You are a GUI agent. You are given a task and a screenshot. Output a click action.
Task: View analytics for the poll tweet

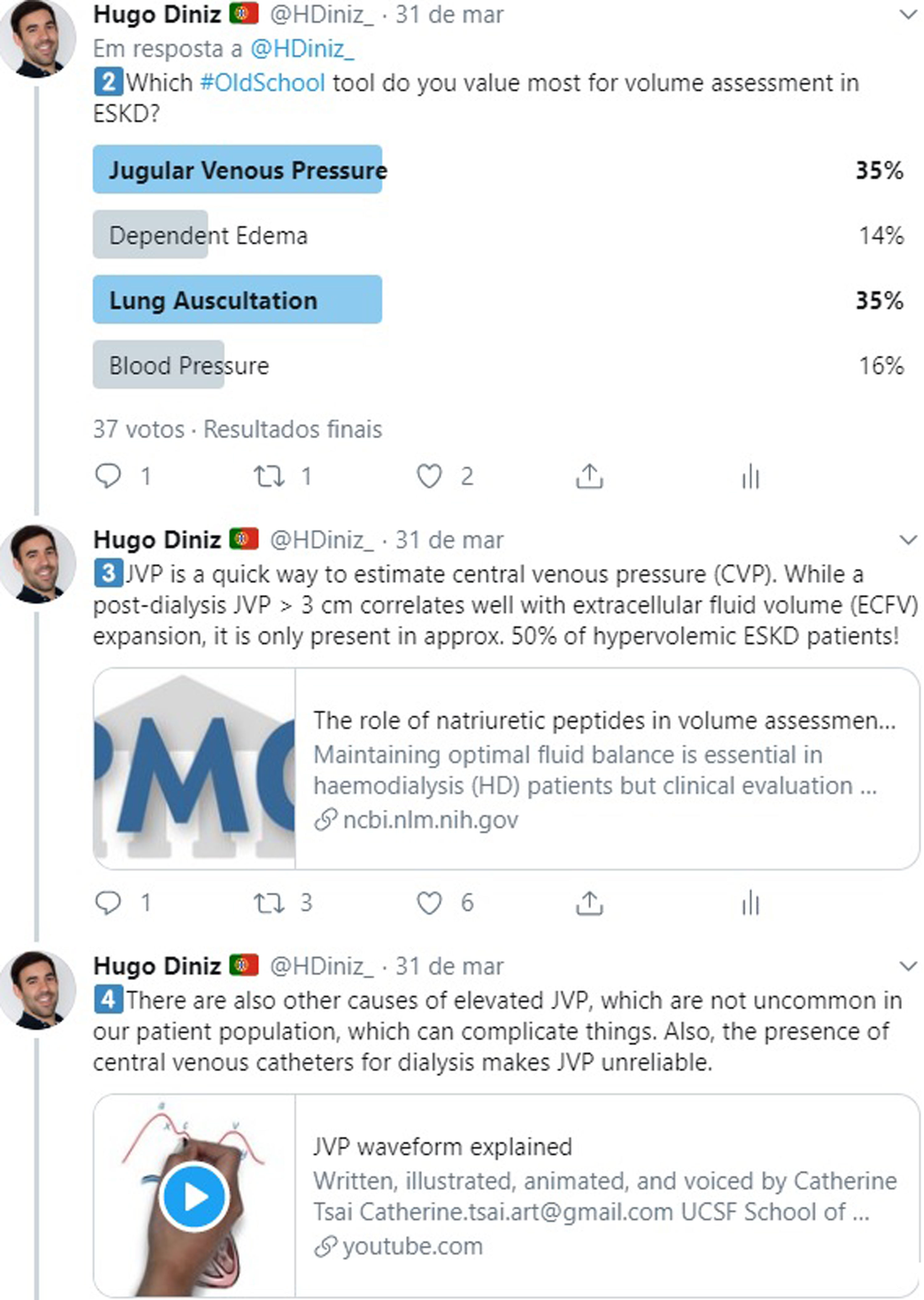click(751, 476)
